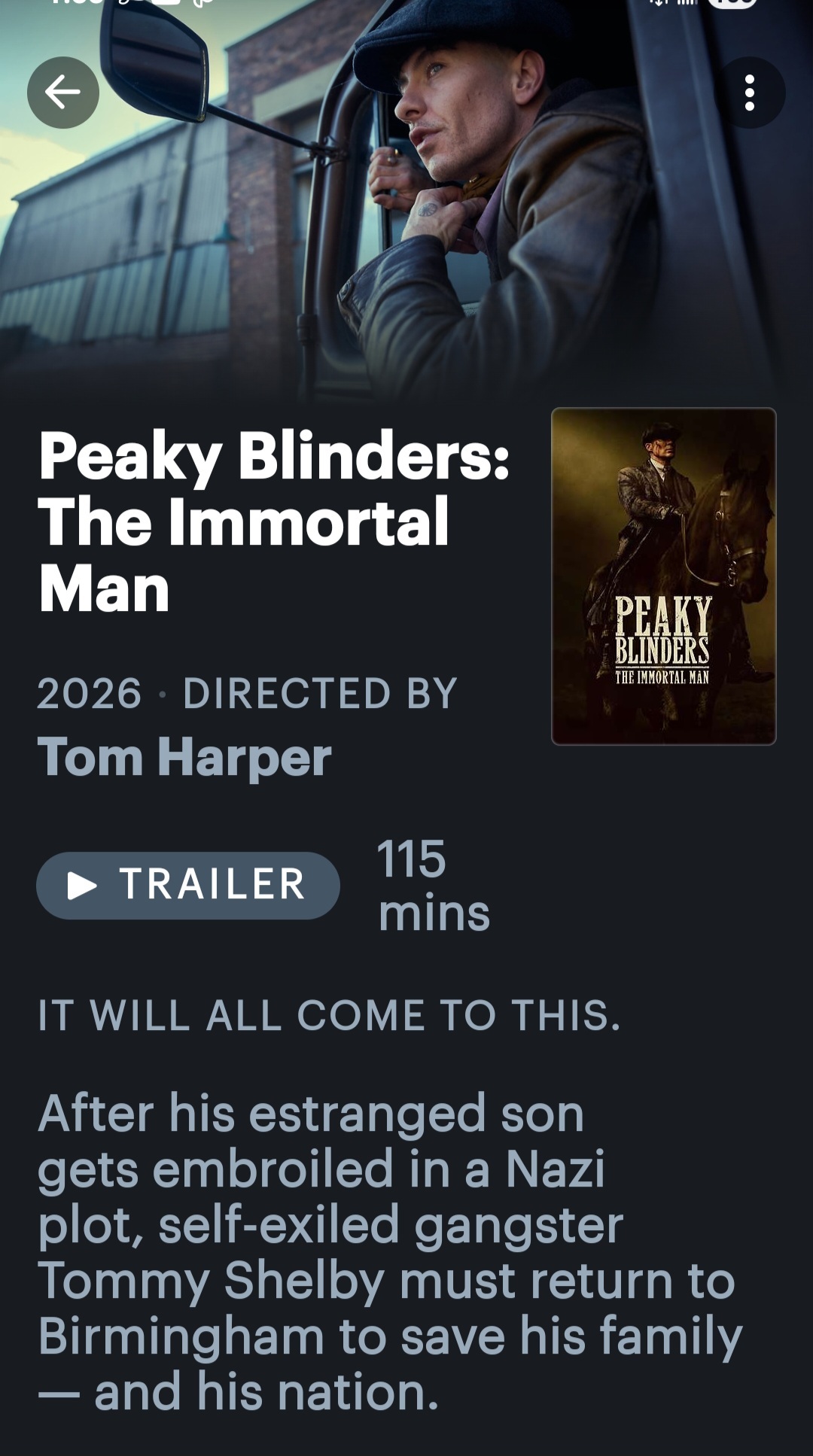The width and height of the screenshot is (813, 1456).
Task: Play the TRAILER
Action: pos(188,886)
